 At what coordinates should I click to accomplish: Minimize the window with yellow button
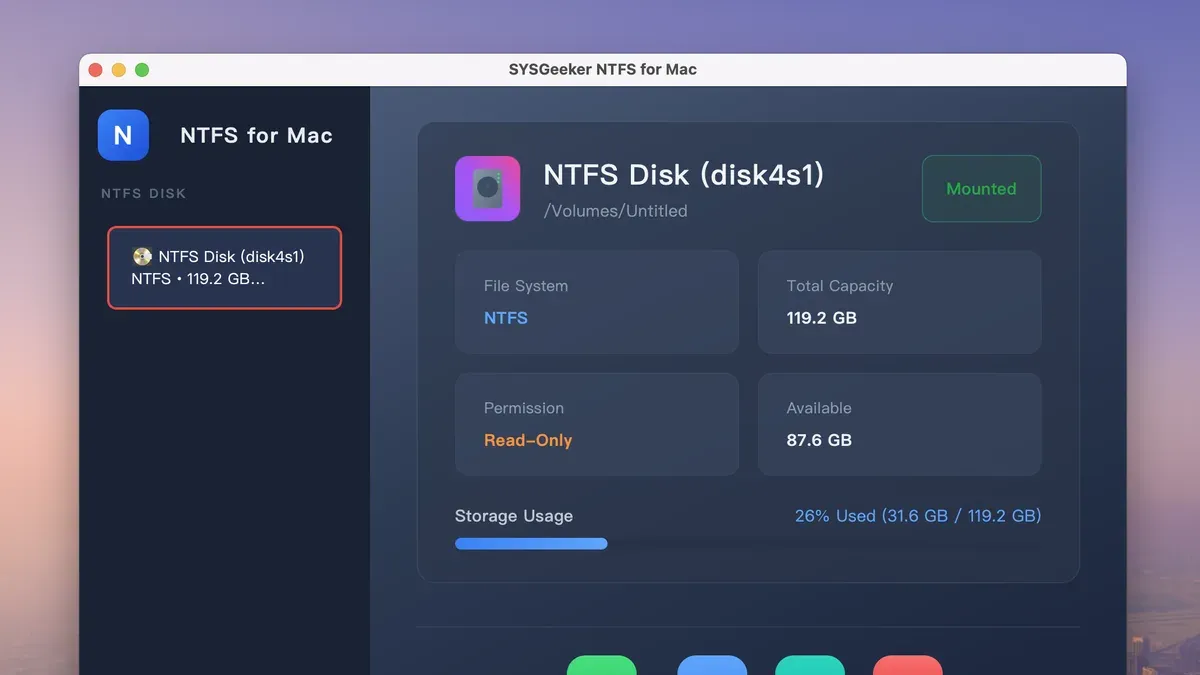119,70
